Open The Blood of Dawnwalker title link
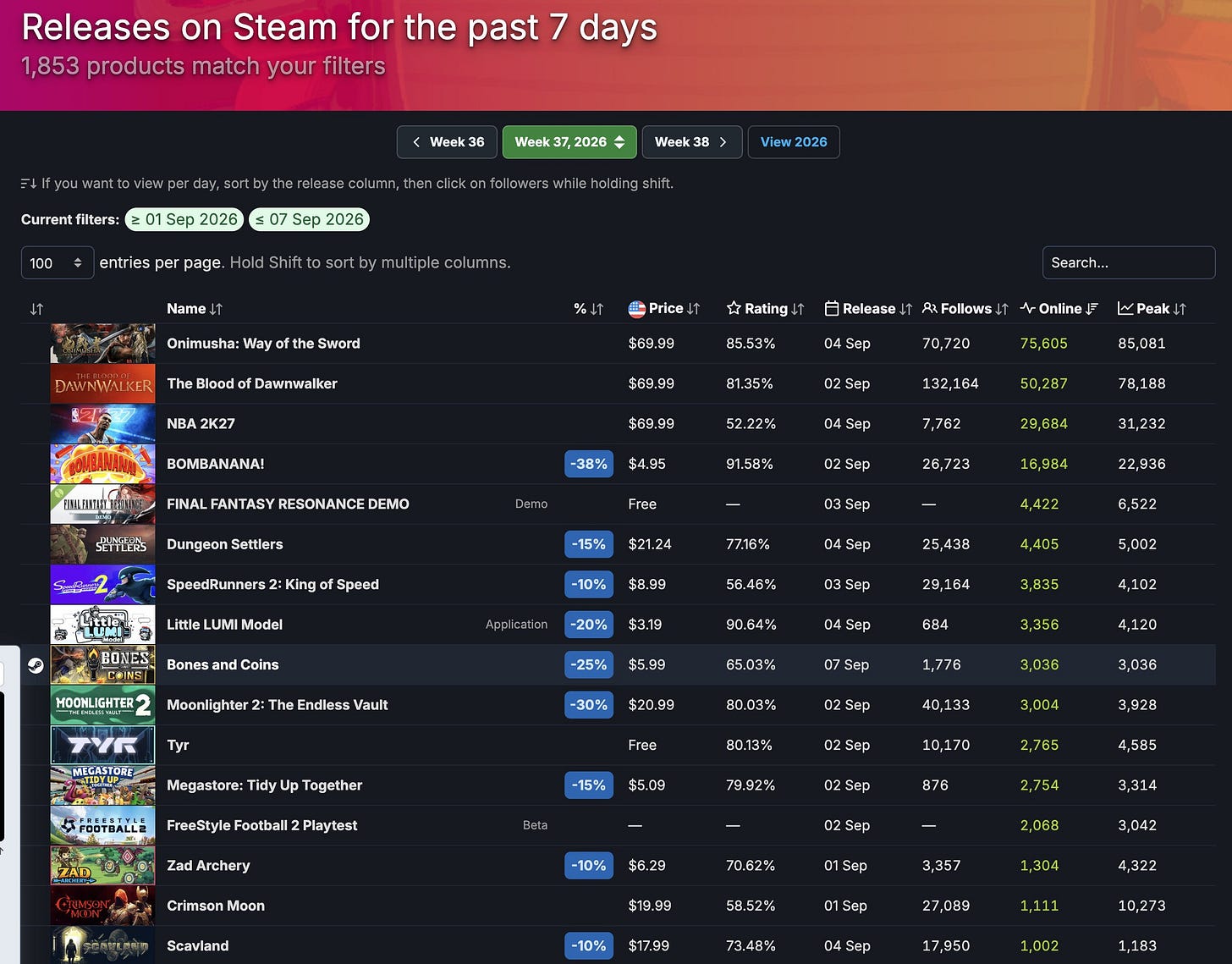The image size is (1232, 964). click(x=252, y=384)
